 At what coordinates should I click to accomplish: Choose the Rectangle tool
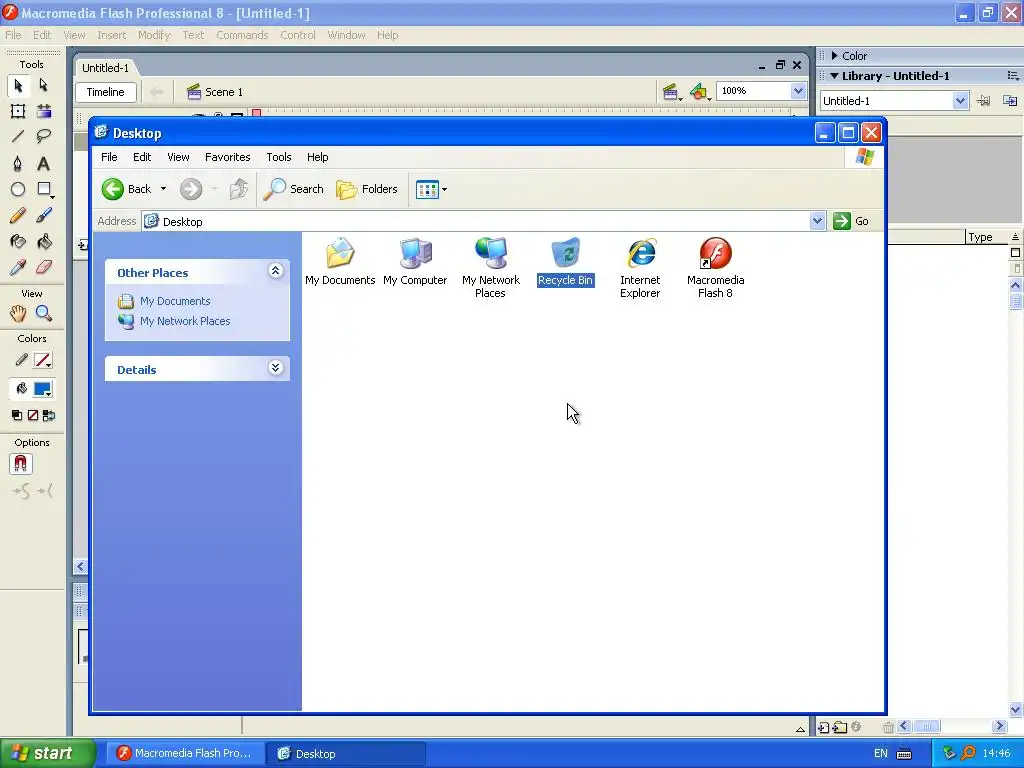click(x=44, y=189)
